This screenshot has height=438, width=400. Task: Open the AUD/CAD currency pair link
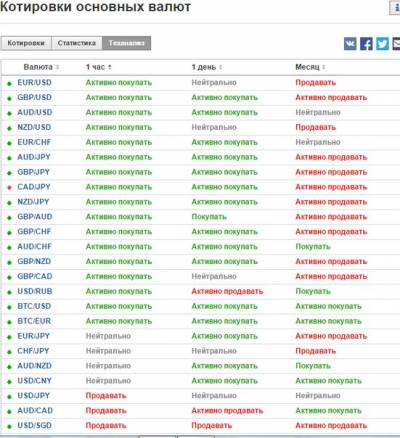(x=35, y=410)
